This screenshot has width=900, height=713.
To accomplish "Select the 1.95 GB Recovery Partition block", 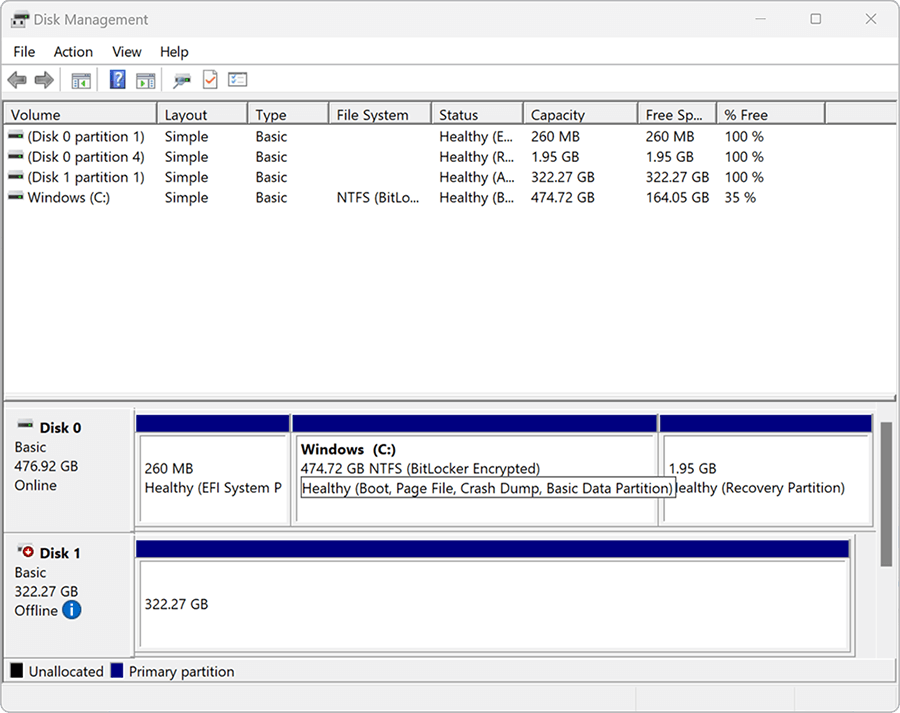I will [766, 470].
